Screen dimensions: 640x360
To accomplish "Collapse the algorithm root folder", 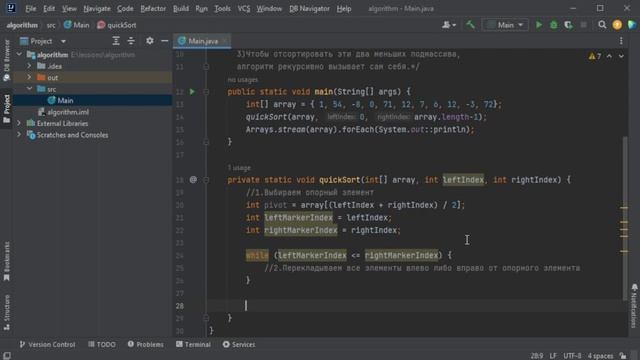I will pos(19,54).
